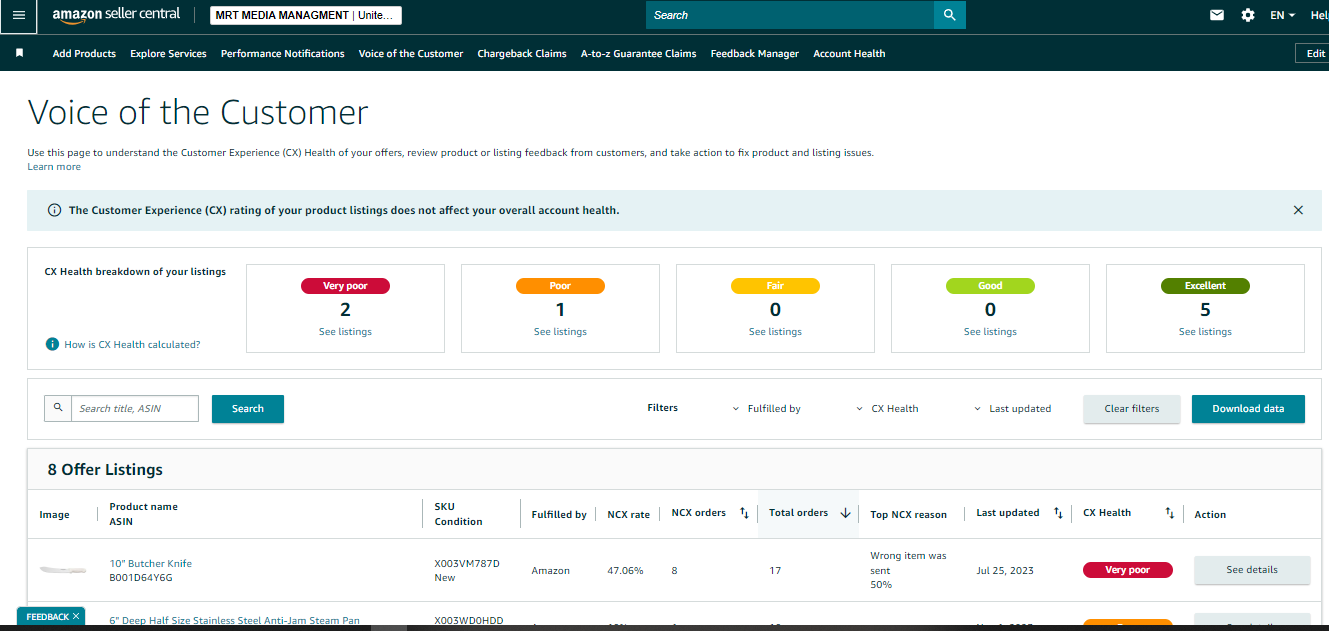The height and width of the screenshot is (631, 1329).
Task: Sort by CX Health arrows
Action: [x=1169, y=513]
